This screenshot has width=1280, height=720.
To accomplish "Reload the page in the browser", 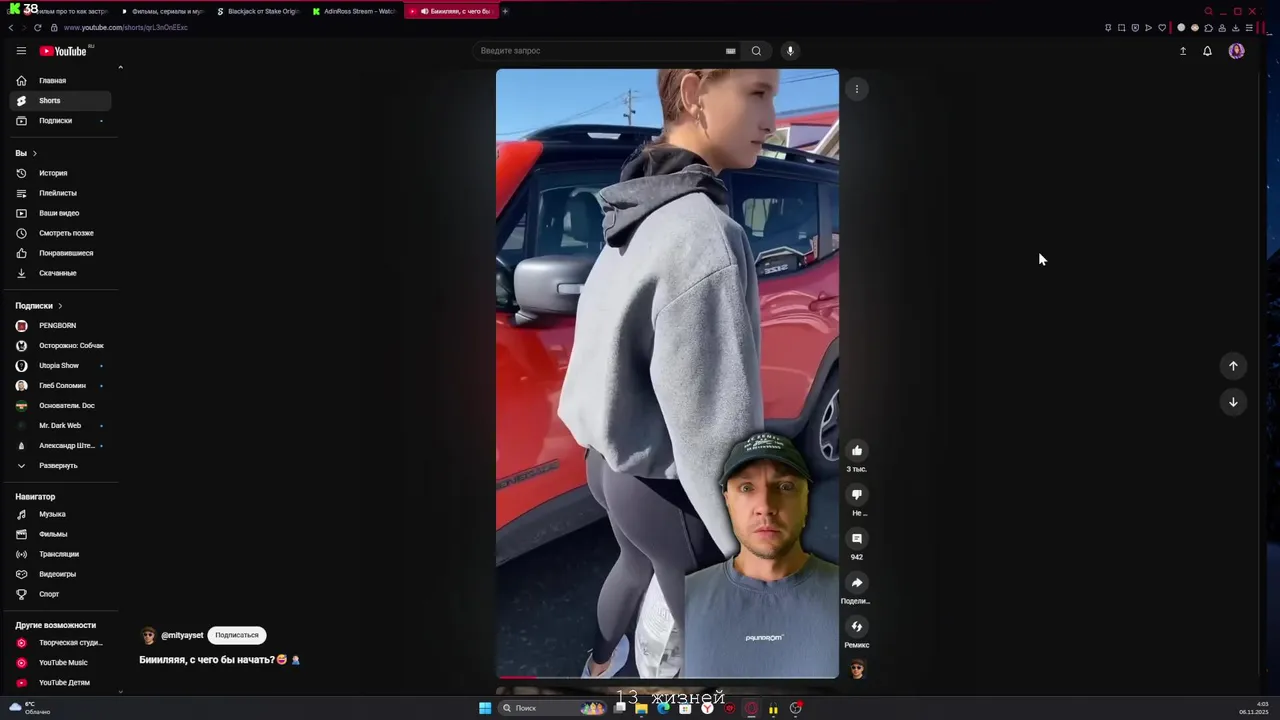I will [38, 27].
